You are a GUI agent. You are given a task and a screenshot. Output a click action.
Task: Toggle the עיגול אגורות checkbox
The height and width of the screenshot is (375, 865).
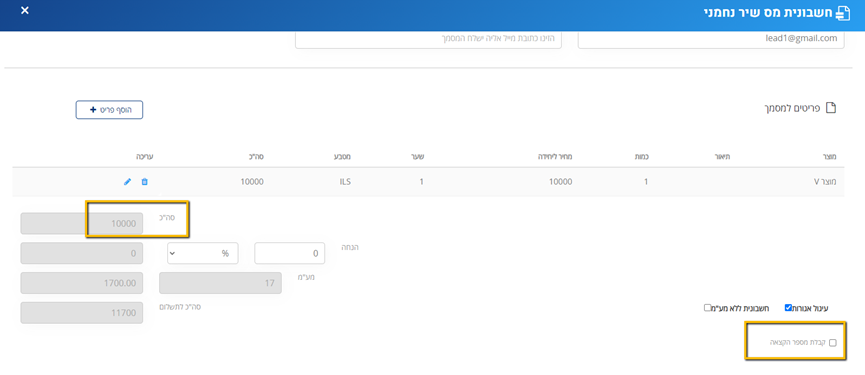point(788,308)
